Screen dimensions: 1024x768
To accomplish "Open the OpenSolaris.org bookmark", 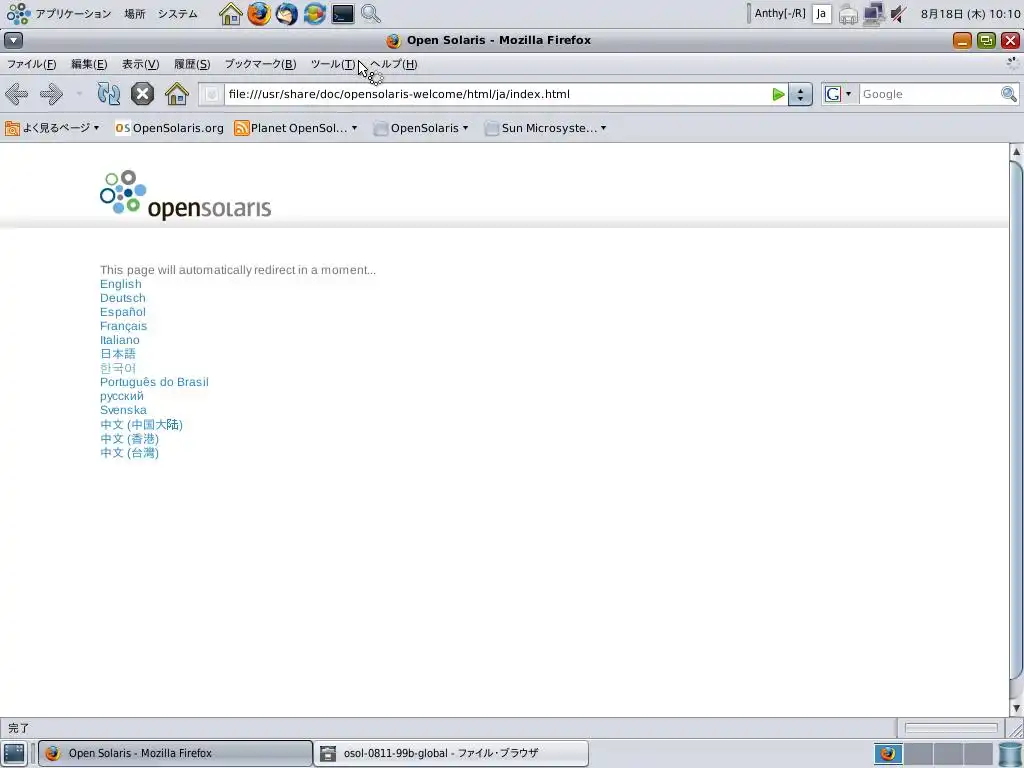I will click(x=170, y=128).
